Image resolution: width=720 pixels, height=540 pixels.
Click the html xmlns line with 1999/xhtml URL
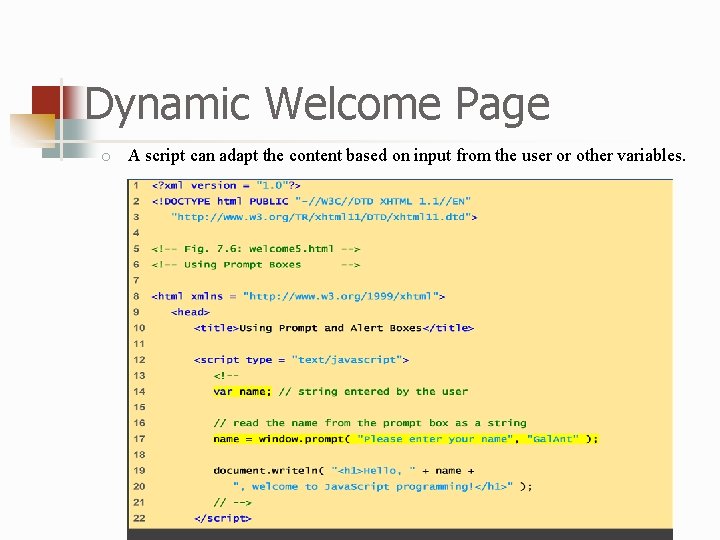(x=298, y=296)
